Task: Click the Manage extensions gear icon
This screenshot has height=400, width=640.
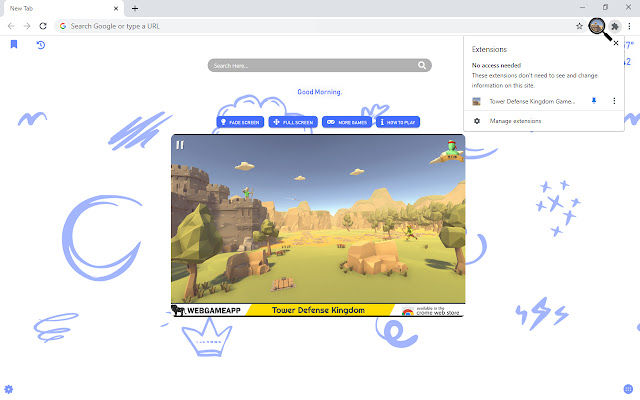Action: pyautogui.click(x=477, y=121)
